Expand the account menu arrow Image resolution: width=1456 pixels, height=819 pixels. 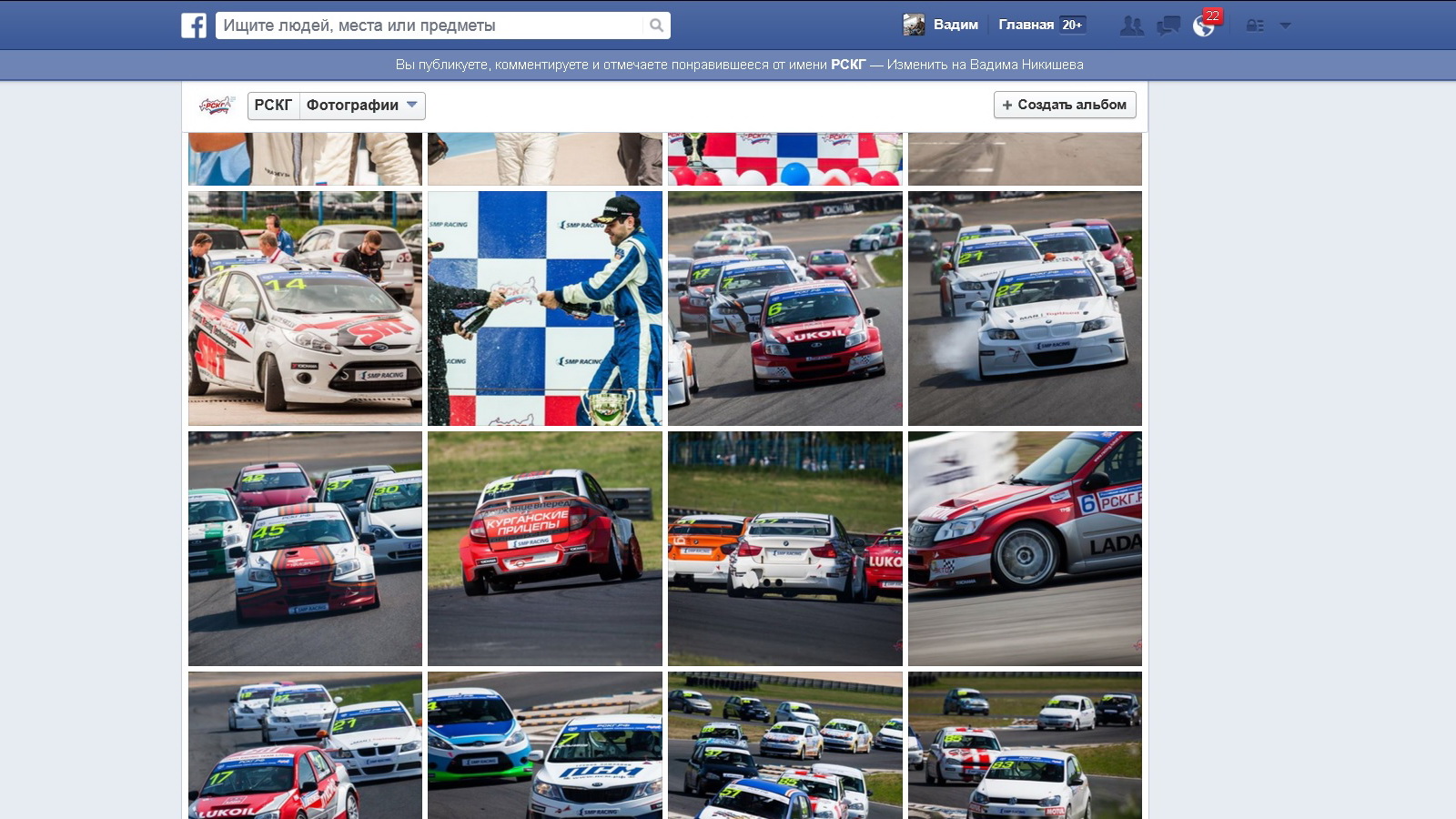click(x=1285, y=25)
